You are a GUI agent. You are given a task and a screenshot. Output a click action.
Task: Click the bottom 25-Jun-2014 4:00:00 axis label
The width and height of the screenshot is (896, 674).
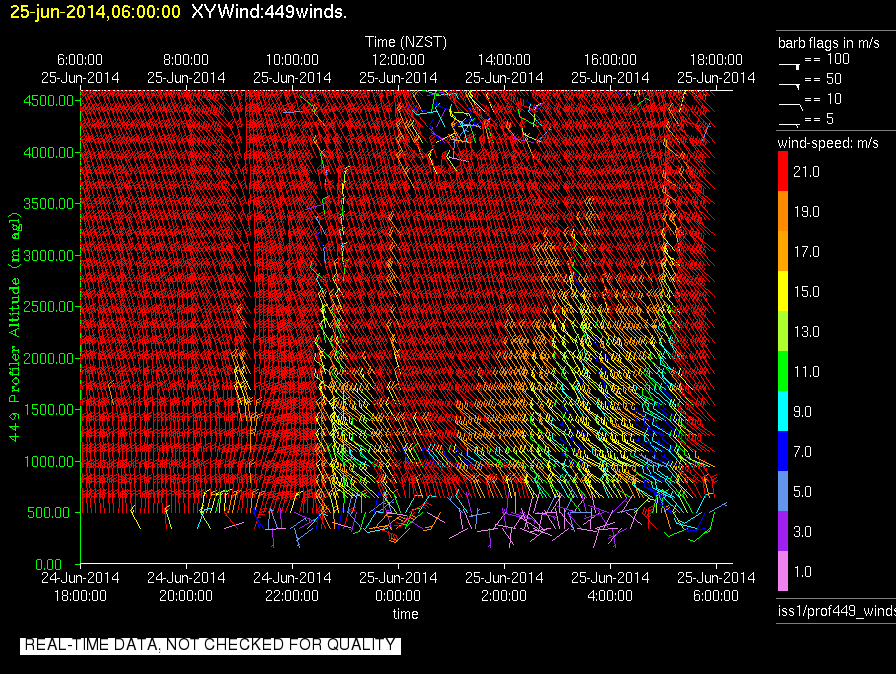[x=610, y=587]
